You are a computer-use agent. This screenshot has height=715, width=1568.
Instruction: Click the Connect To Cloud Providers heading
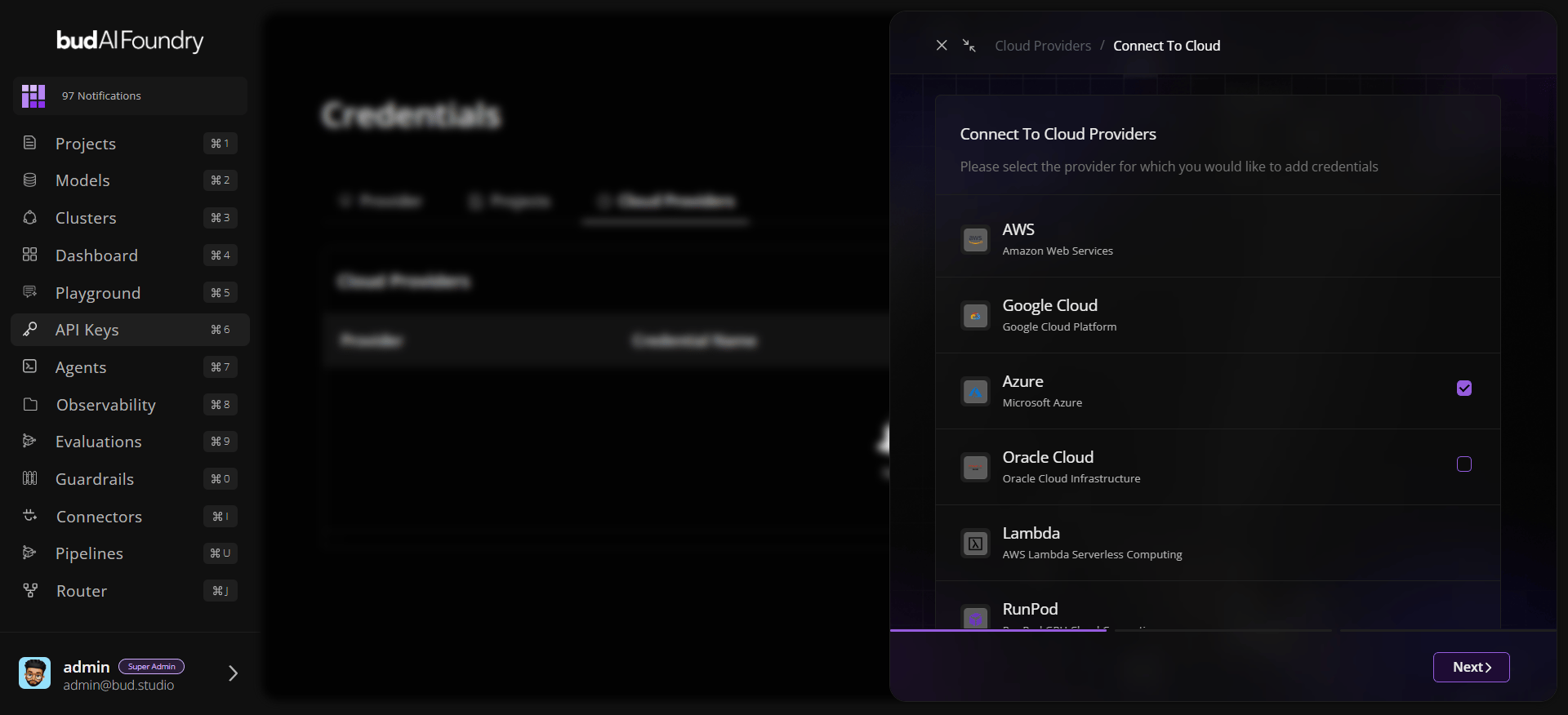point(1058,134)
